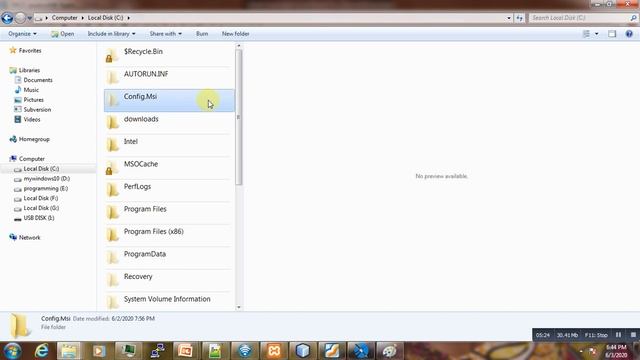
Task: Select the Program Files (x86) folder
Action: coord(169,235)
